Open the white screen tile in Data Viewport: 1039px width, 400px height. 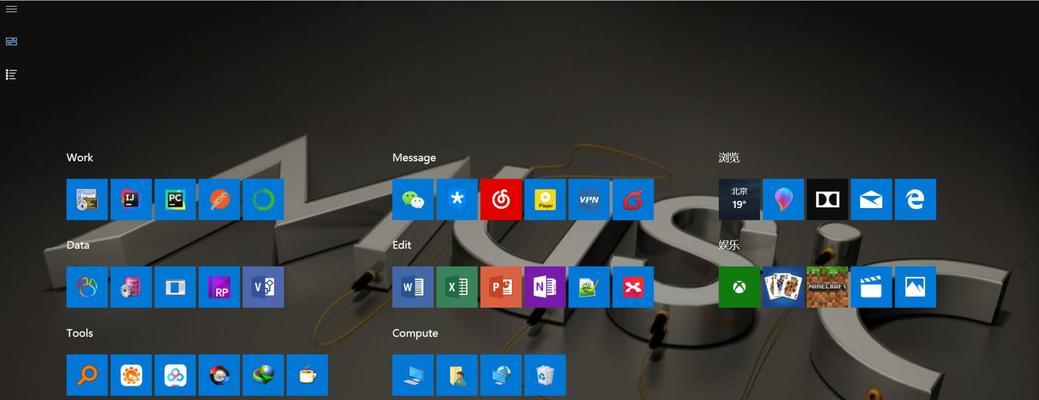[x=175, y=287]
